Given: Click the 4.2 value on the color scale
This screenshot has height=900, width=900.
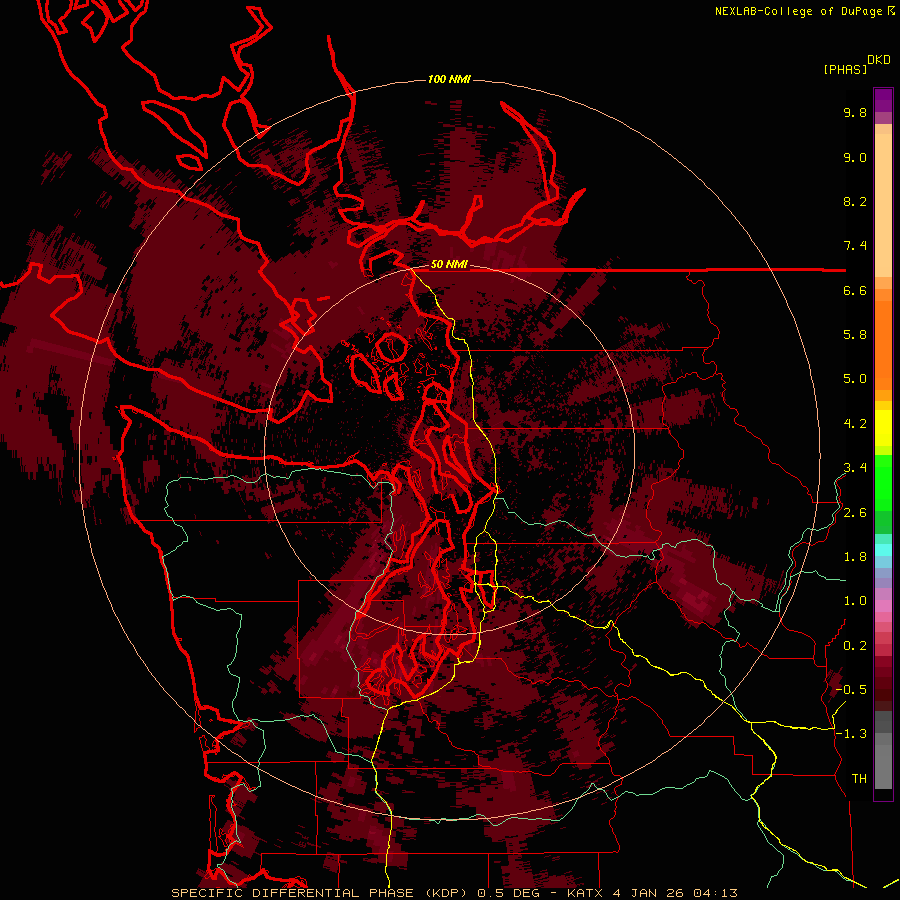Looking at the screenshot, I should (855, 424).
